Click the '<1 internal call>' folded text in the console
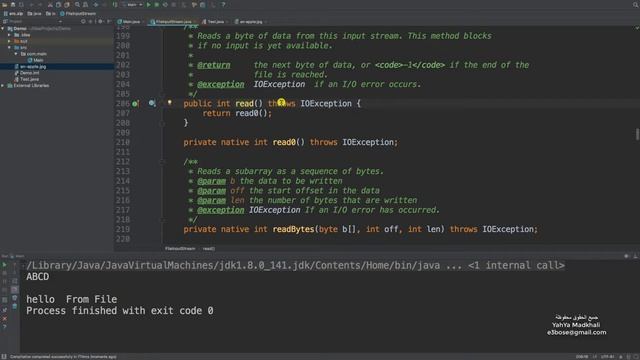Image resolution: width=640 pixels, height=360 pixels. [x=516, y=266]
